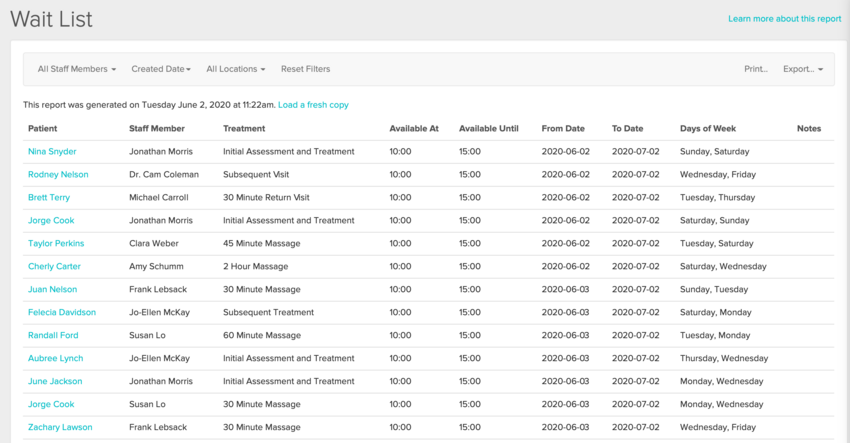
Task: Open Cherly Carter patient record
Action: click(54, 267)
